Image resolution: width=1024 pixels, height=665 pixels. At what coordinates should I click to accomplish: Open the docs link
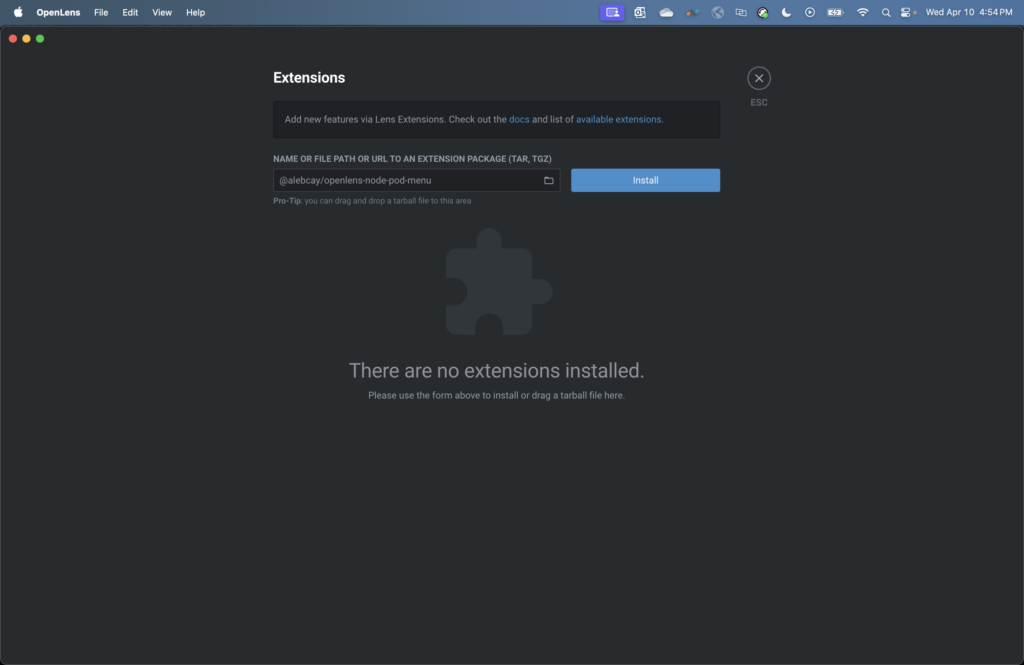point(519,119)
